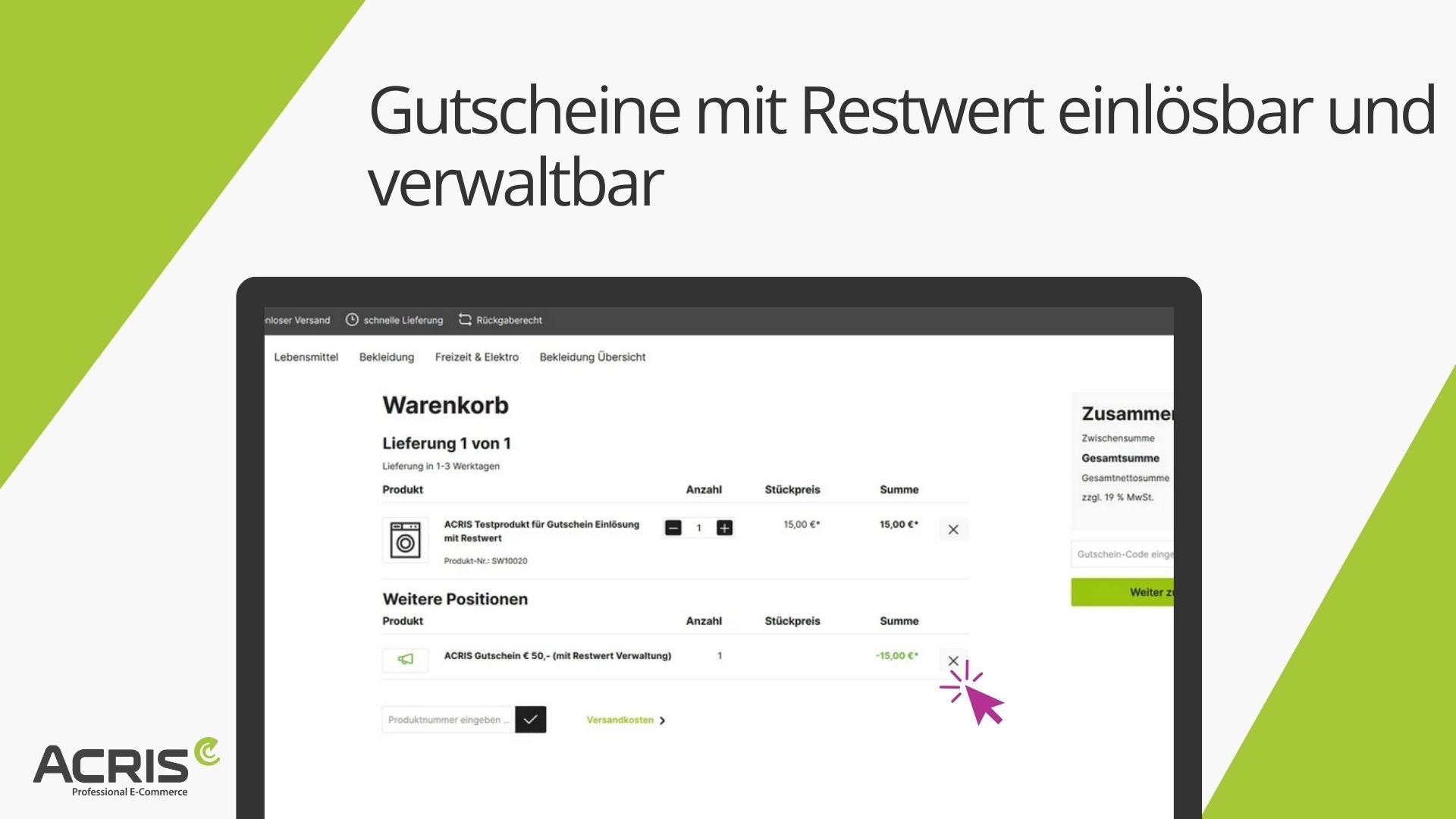Click the Weitere Positionen heading
Screen dimensions: 1456x819
[x=455, y=599]
